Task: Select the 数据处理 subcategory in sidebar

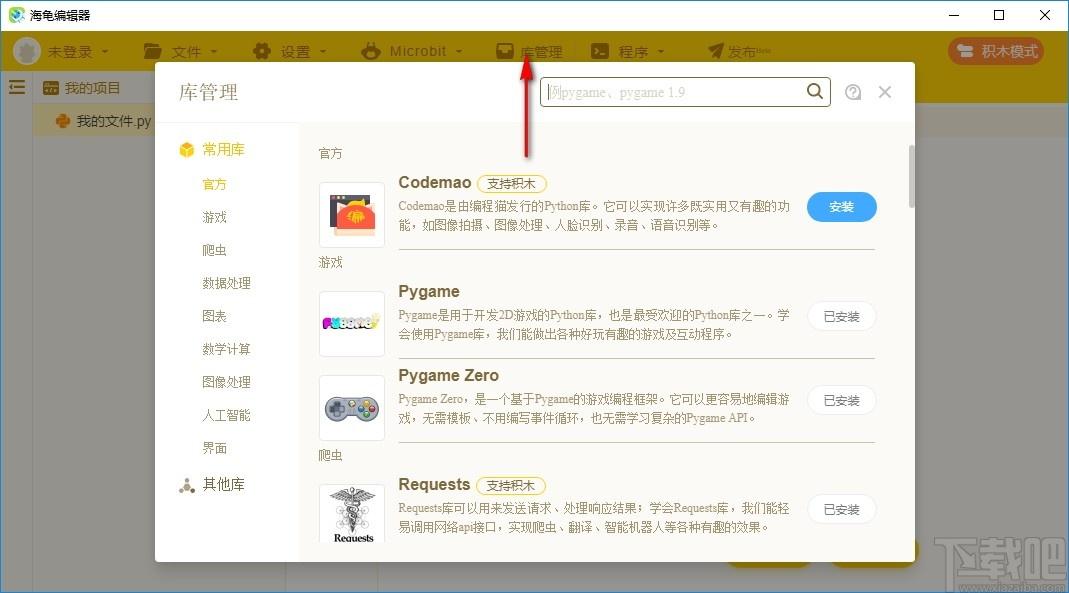Action: (226, 283)
